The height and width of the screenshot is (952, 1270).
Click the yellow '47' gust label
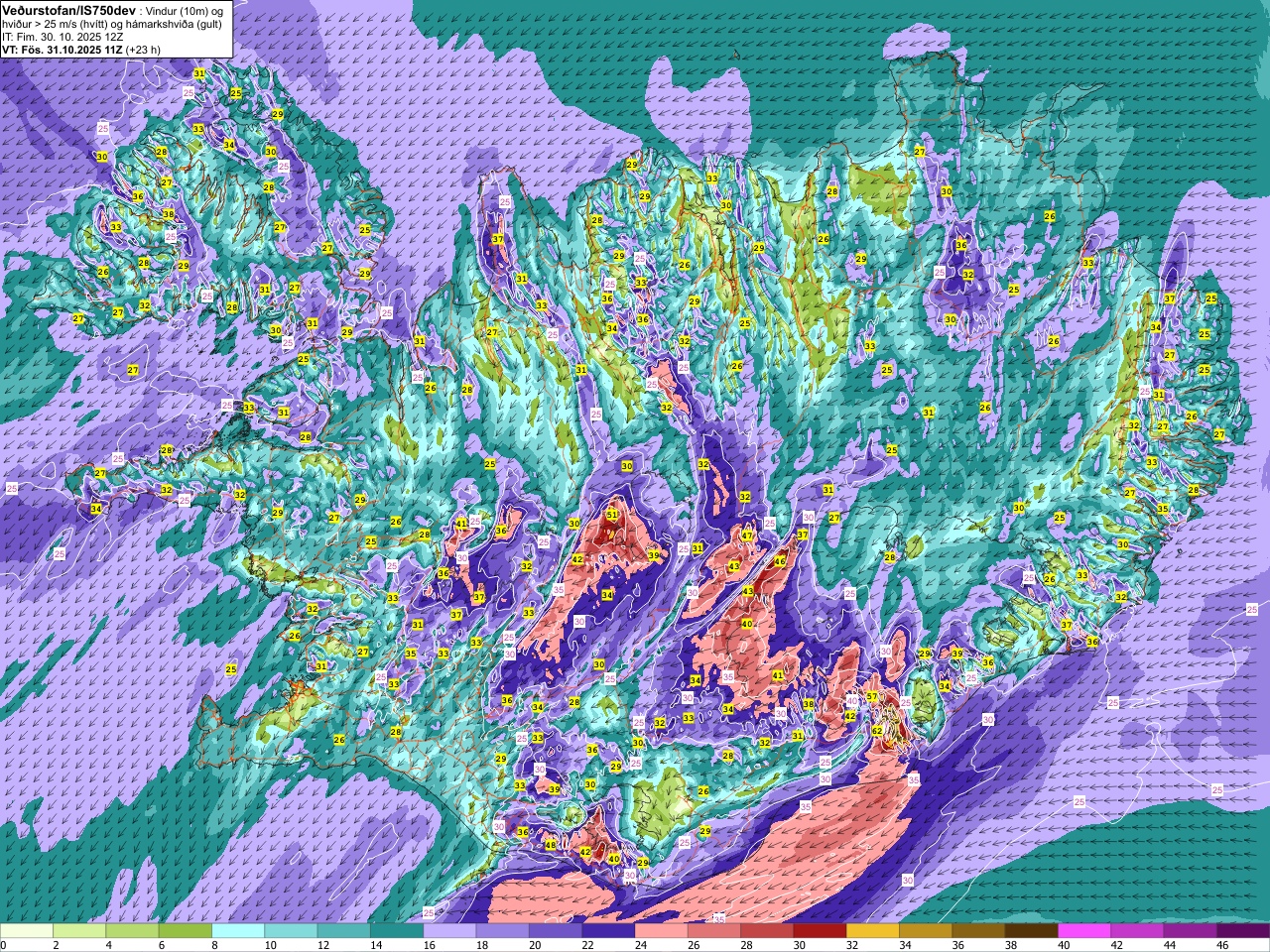click(747, 535)
